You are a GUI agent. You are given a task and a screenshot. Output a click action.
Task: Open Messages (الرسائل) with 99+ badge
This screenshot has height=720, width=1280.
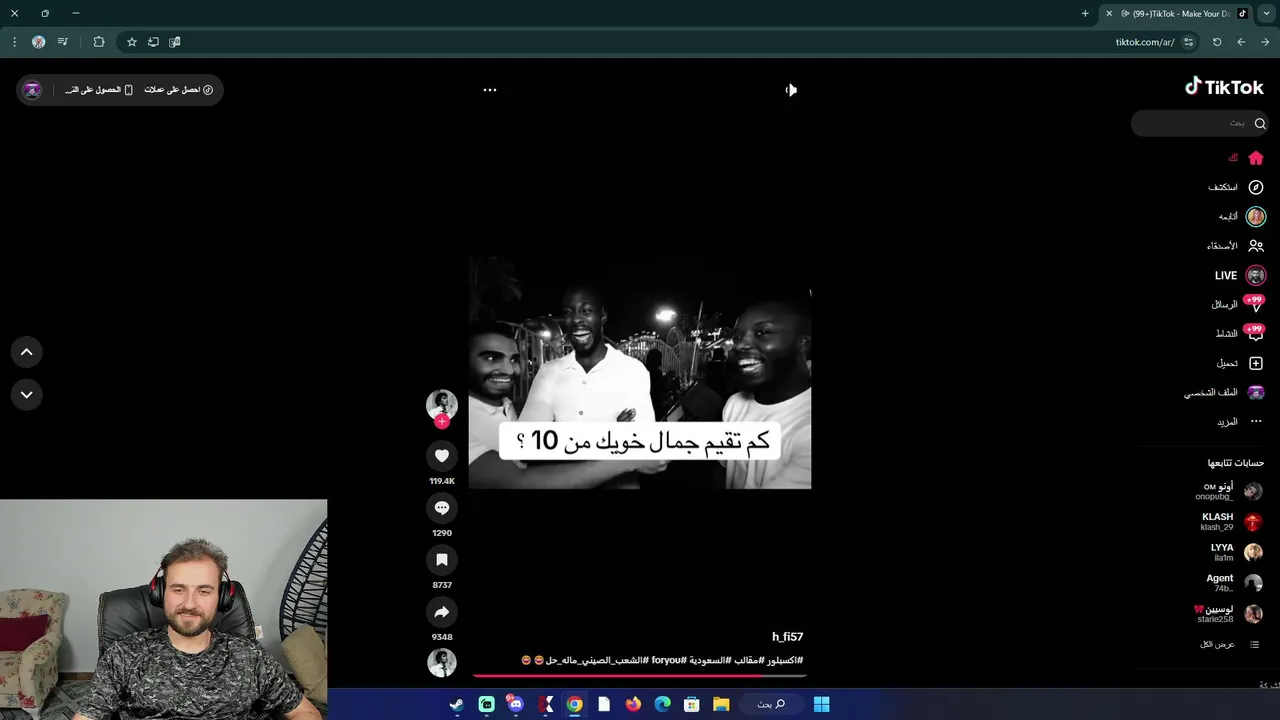pos(1238,304)
